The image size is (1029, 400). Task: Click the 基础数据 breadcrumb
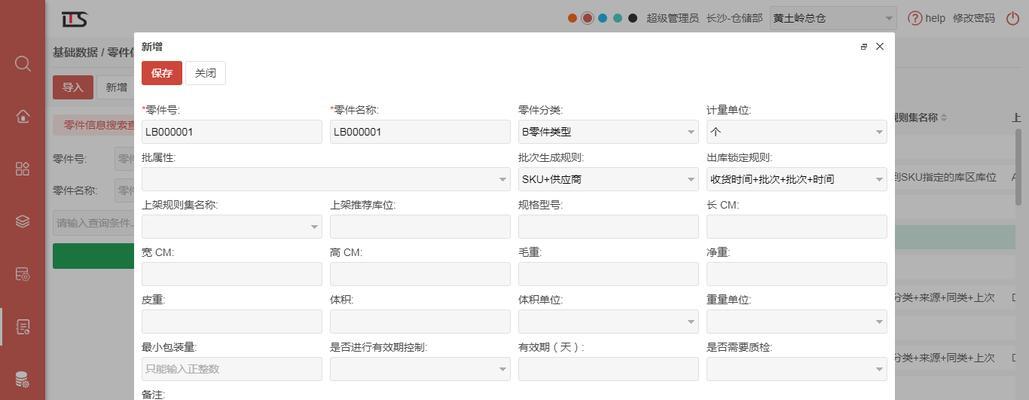(x=74, y=52)
